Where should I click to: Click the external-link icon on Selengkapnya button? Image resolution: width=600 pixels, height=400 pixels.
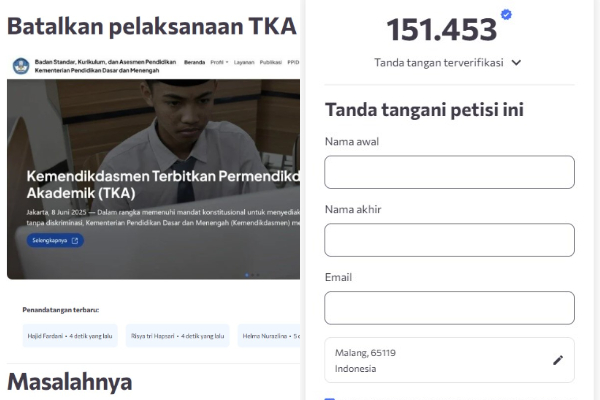[75, 240]
